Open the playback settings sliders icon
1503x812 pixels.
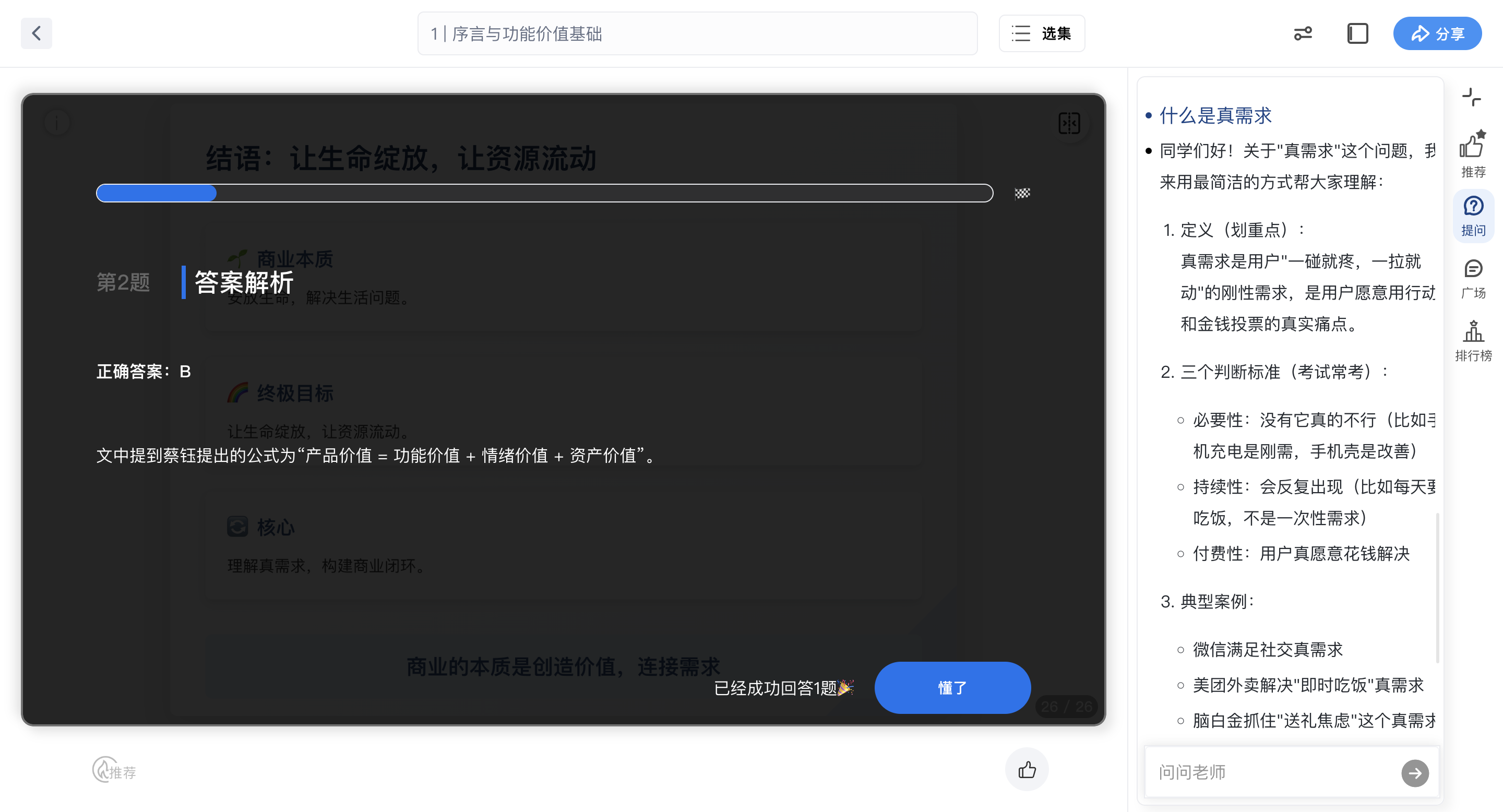coord(1302,33)
